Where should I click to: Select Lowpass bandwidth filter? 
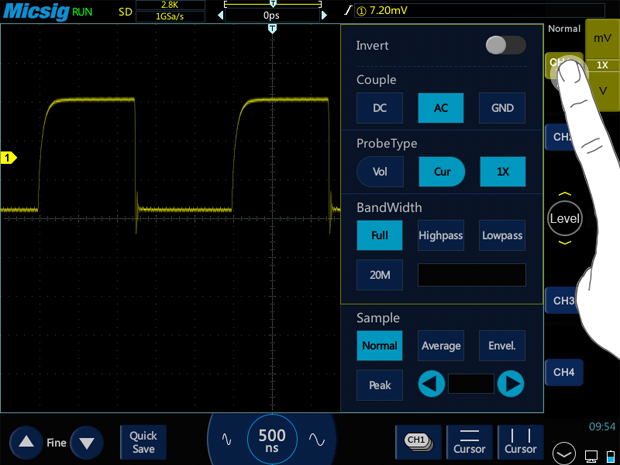[502, 235]
